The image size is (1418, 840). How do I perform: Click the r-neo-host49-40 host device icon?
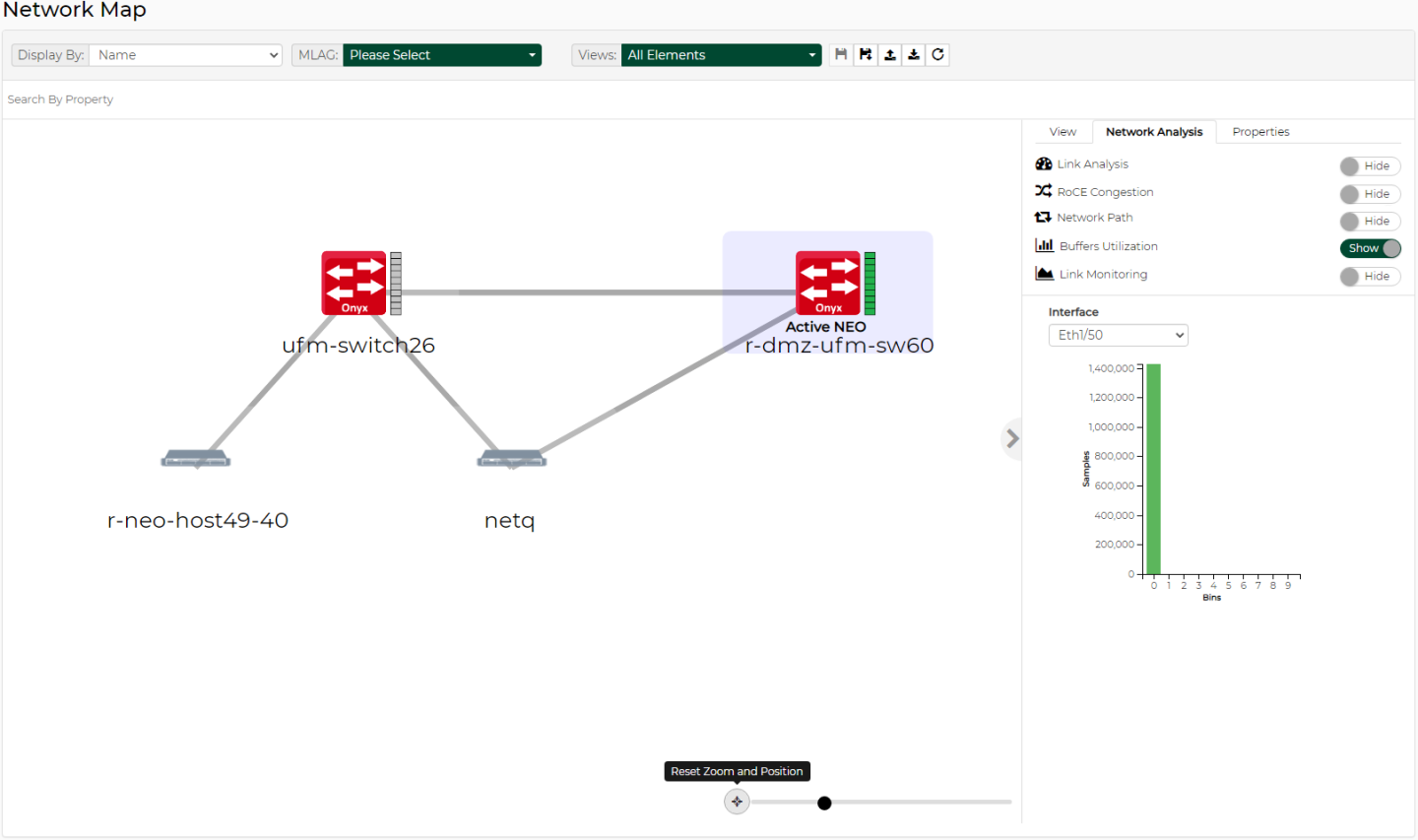196,459
